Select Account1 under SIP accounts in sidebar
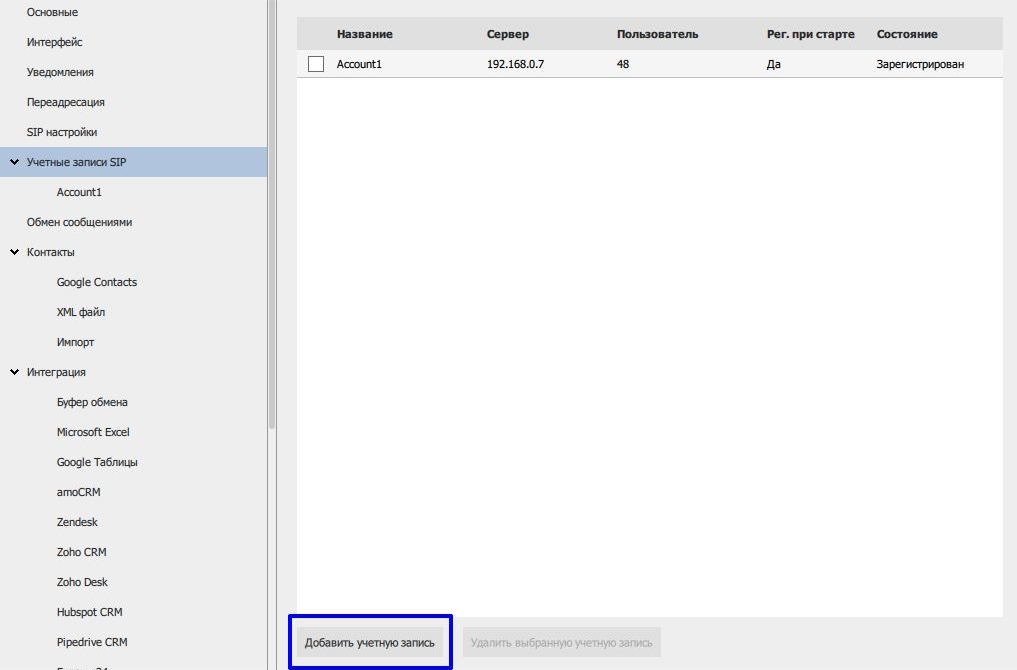Screen dimensions: 1017x670 coord(79,192)
